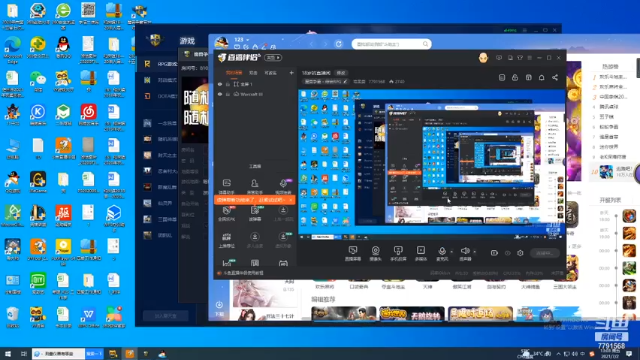Close the orange notification banner
The height and width of the screenshot is (360, 640).
tap(290, 200)
